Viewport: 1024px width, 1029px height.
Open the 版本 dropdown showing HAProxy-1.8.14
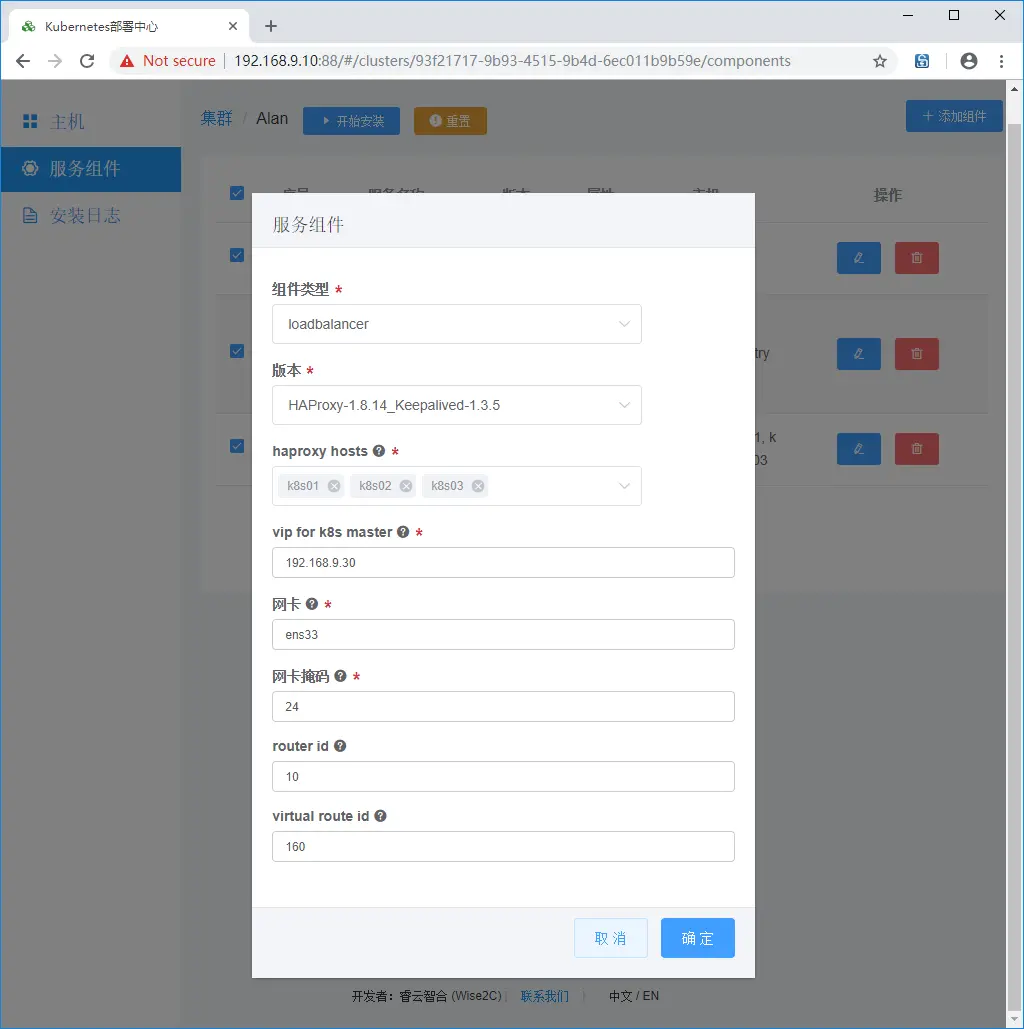tap(456, 405)
